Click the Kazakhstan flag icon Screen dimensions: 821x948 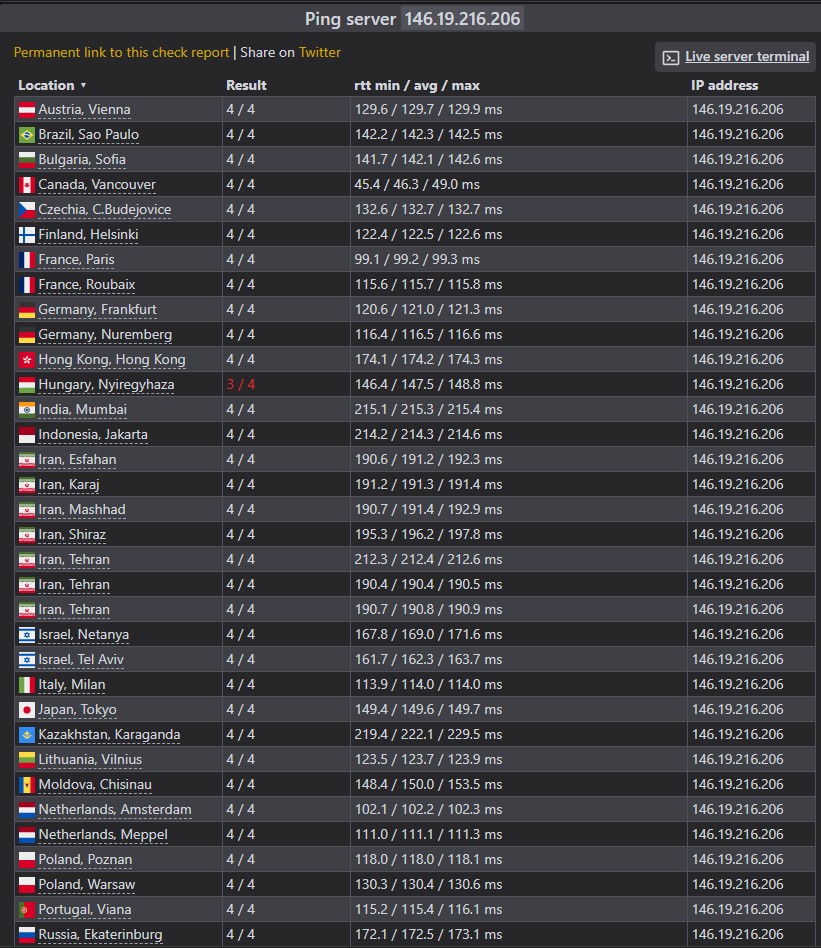pos(27,735)
